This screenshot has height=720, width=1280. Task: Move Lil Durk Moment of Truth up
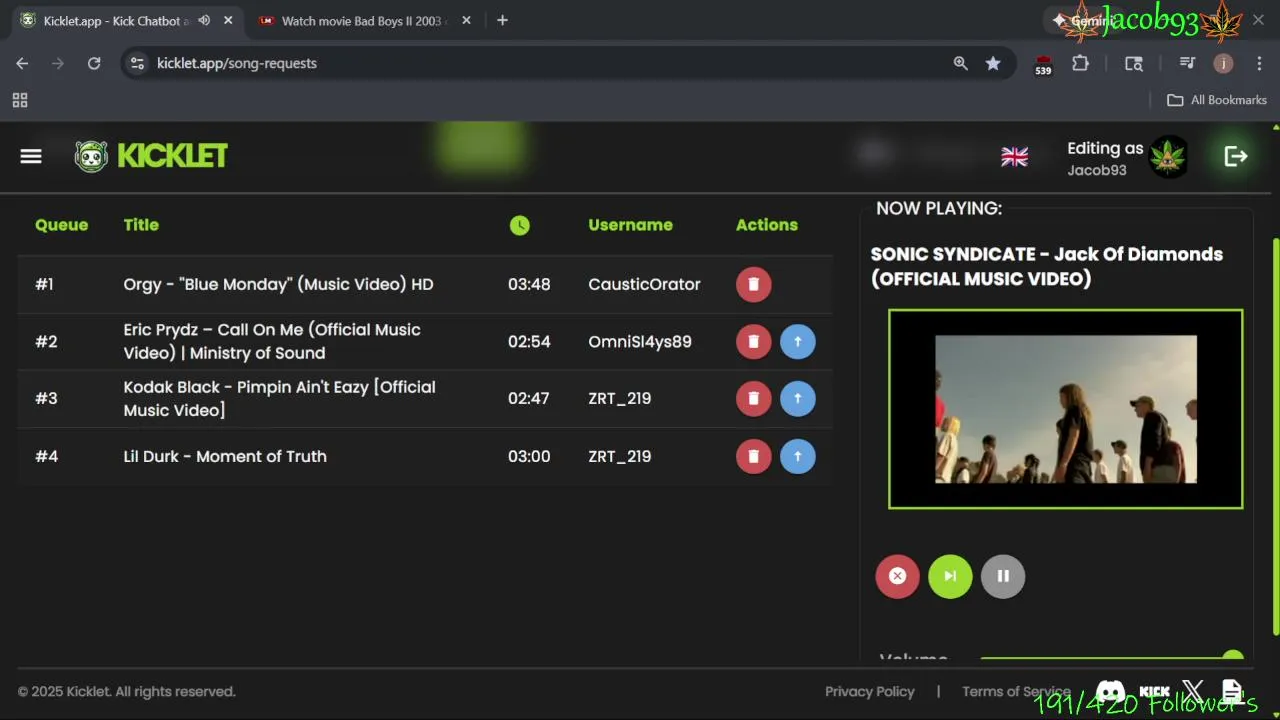pyautogui.click(x=798, y=456)
